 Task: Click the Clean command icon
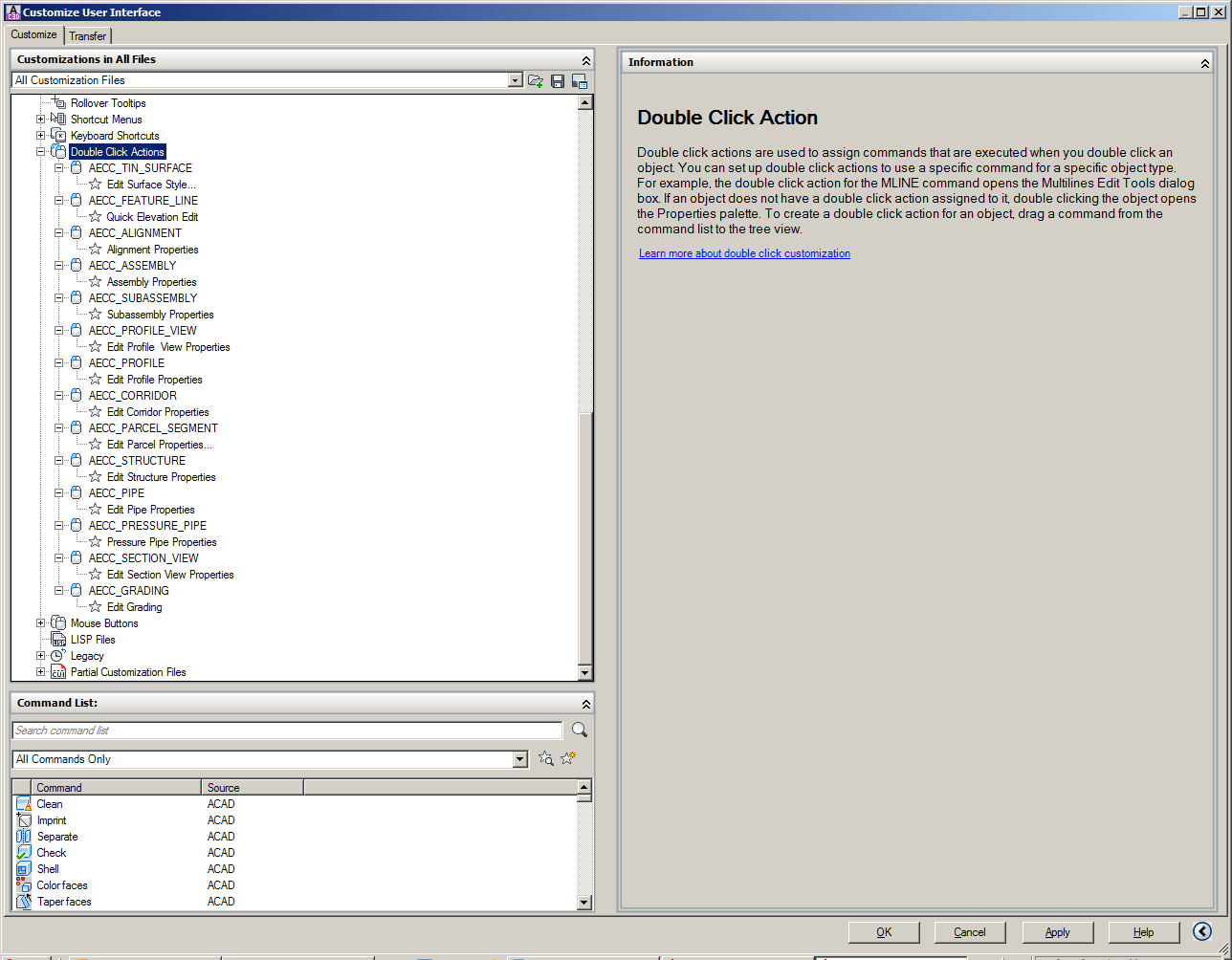(x=24, y=804)
